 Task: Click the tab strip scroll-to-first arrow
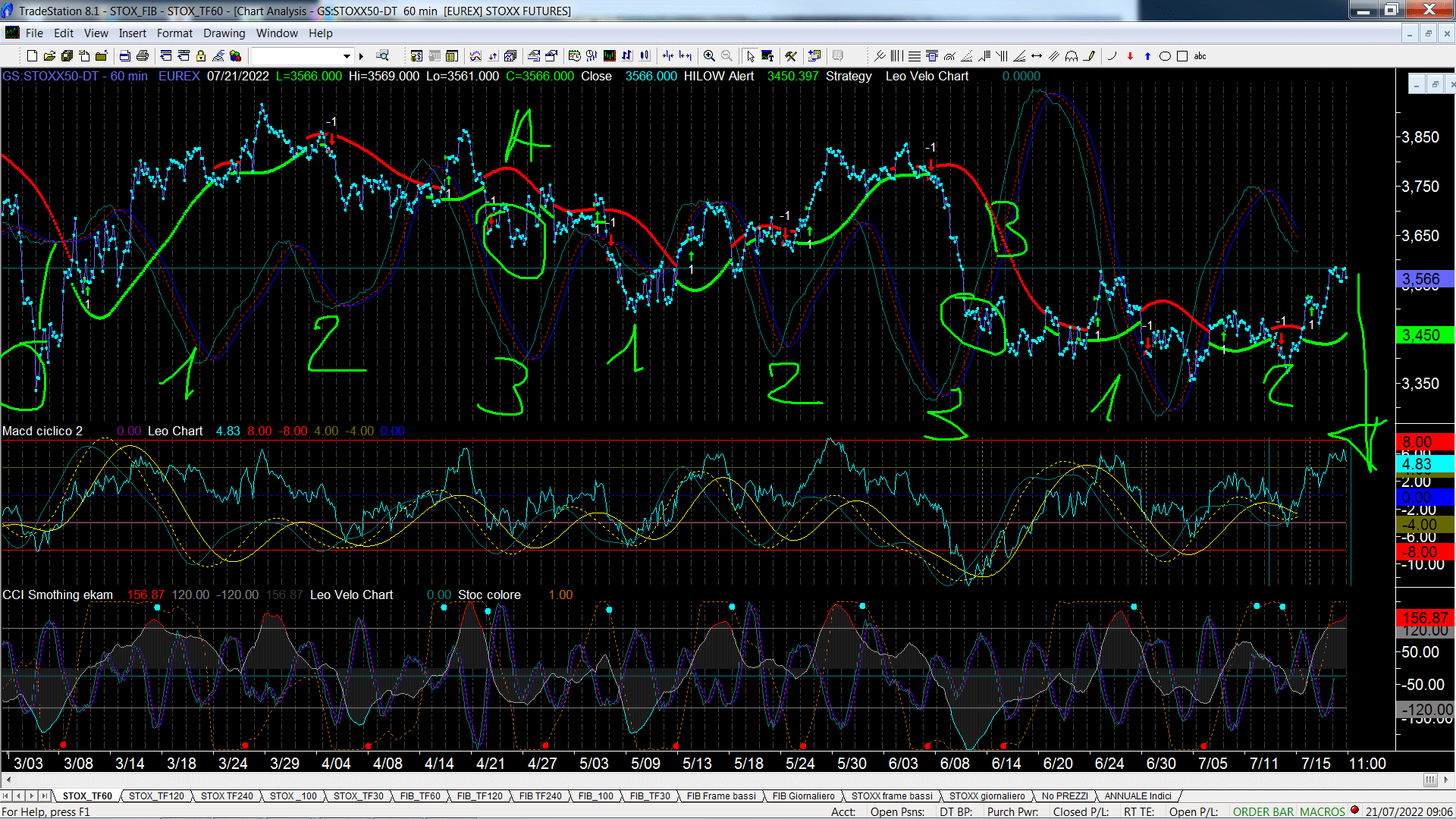(6, 795)
